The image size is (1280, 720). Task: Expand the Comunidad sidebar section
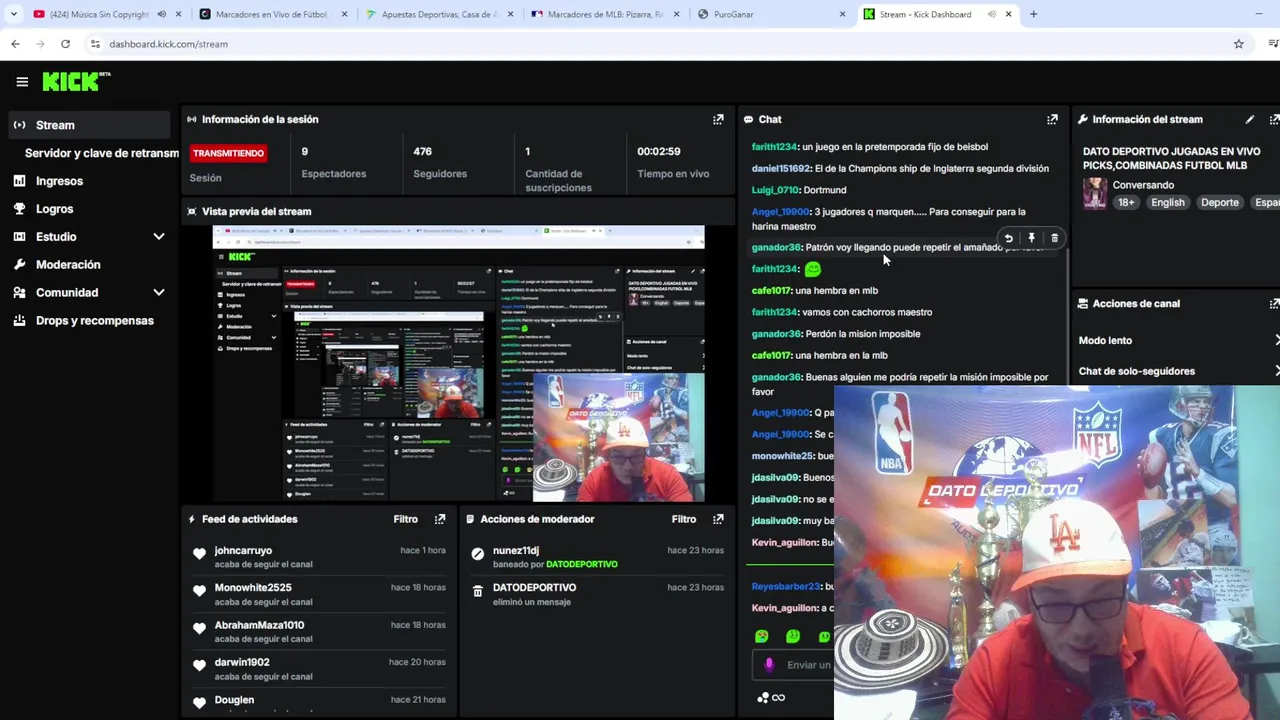[x=158, y=293]
